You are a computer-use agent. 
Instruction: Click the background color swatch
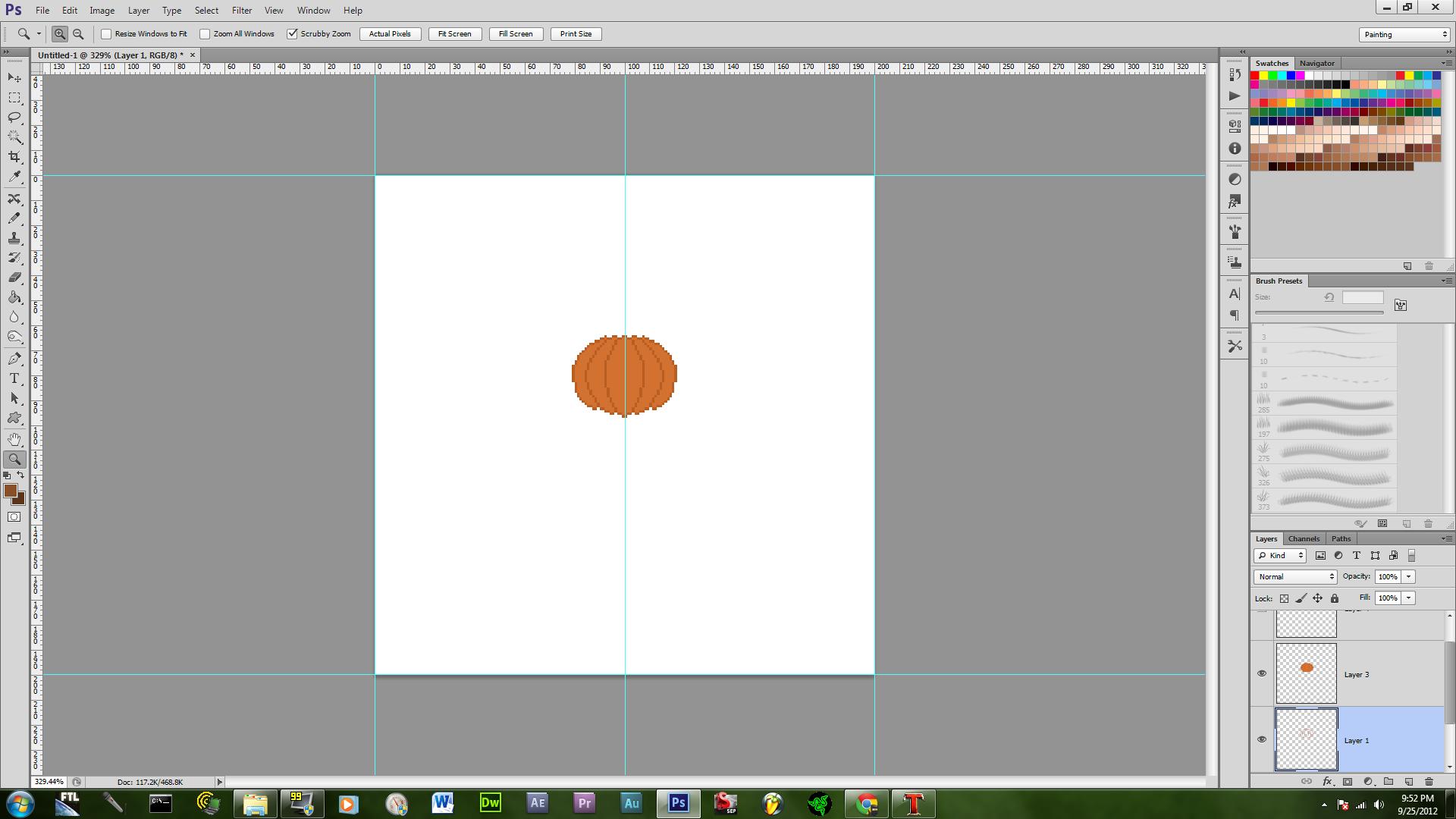(x=21, y=500)
